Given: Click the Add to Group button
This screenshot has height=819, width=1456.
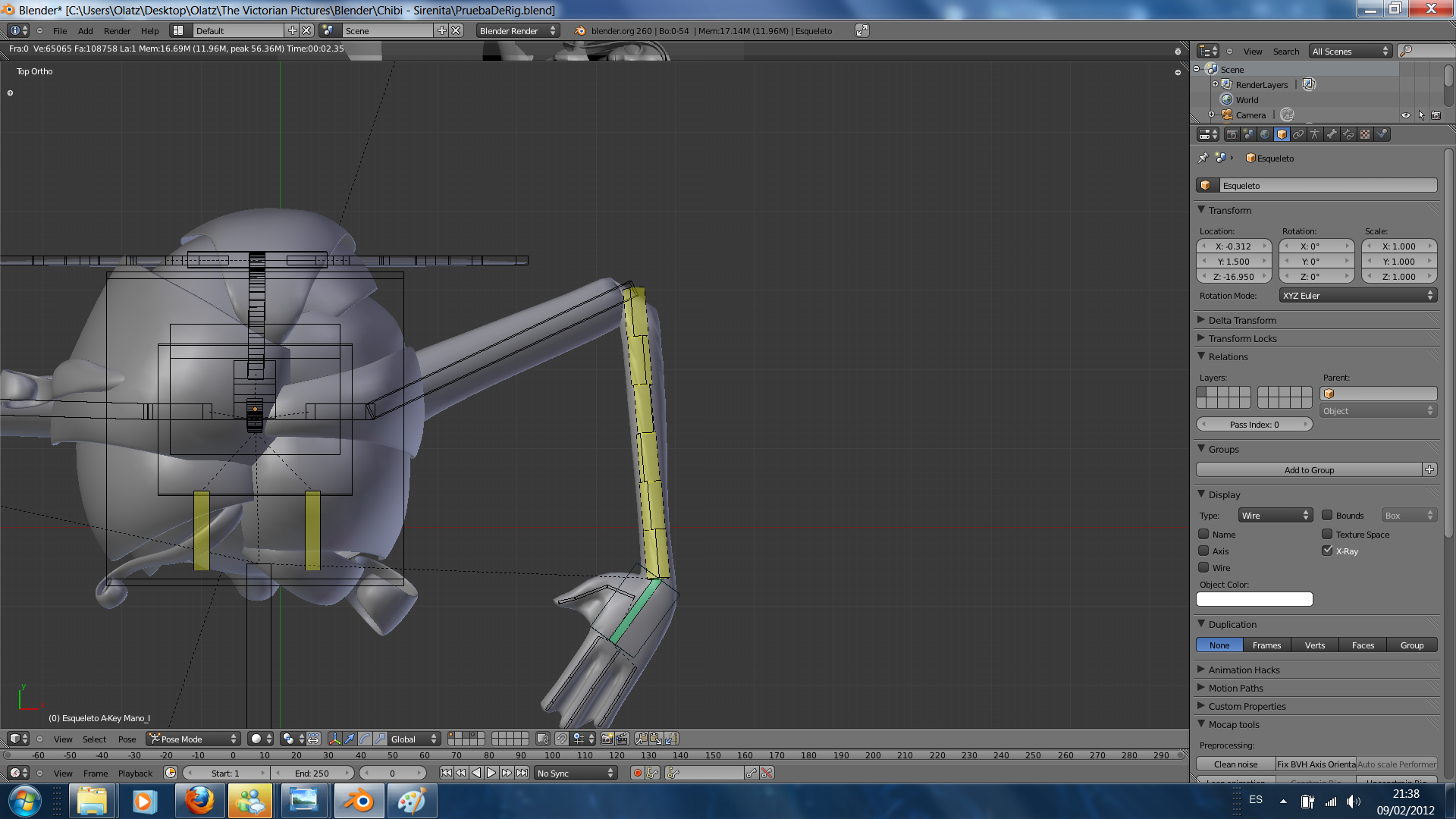Looking at the screenshot, I should [x=1309, y=470].
